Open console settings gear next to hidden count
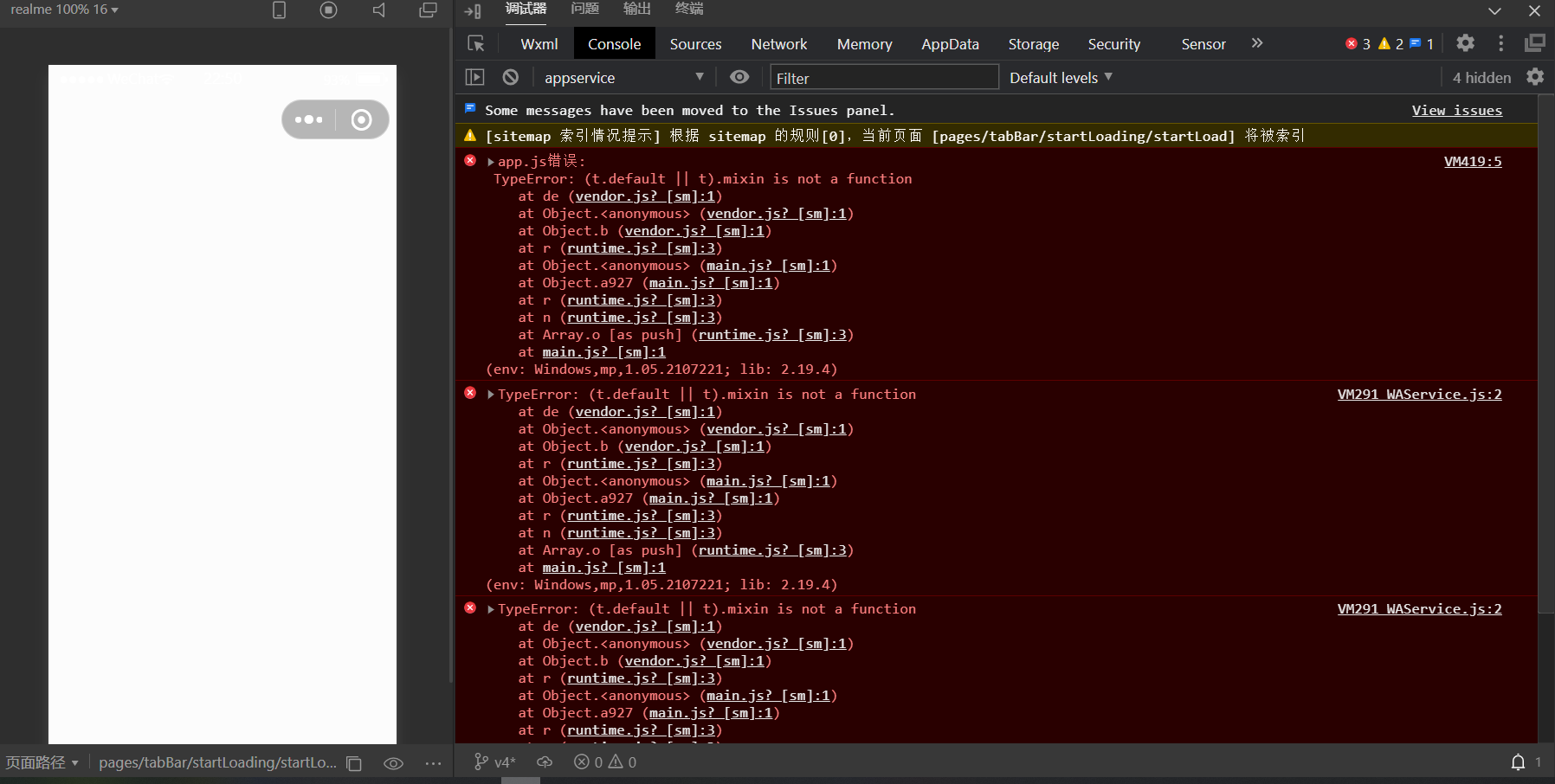Viewport: 1555px width, 784px height. (1535, 77)
